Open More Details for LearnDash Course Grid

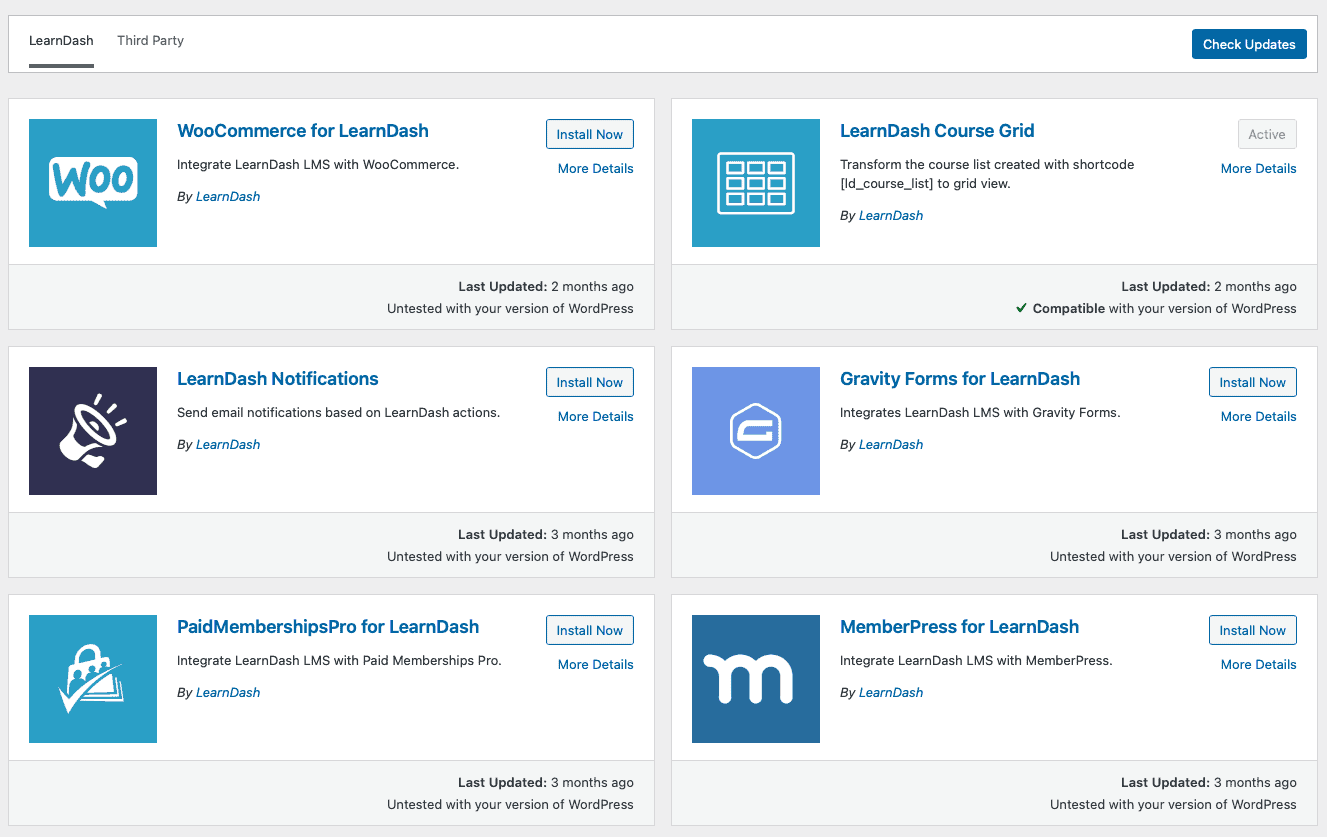coord(1259,168)
